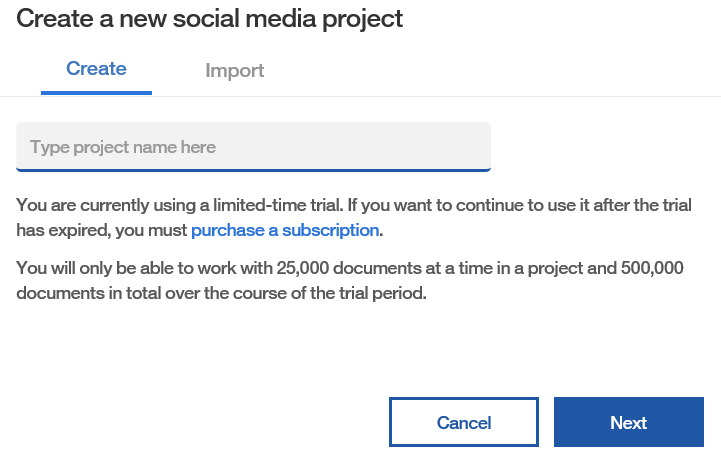Follow the "purchase a subscription" link
721x459 pixels.
[x=285, y=230]
